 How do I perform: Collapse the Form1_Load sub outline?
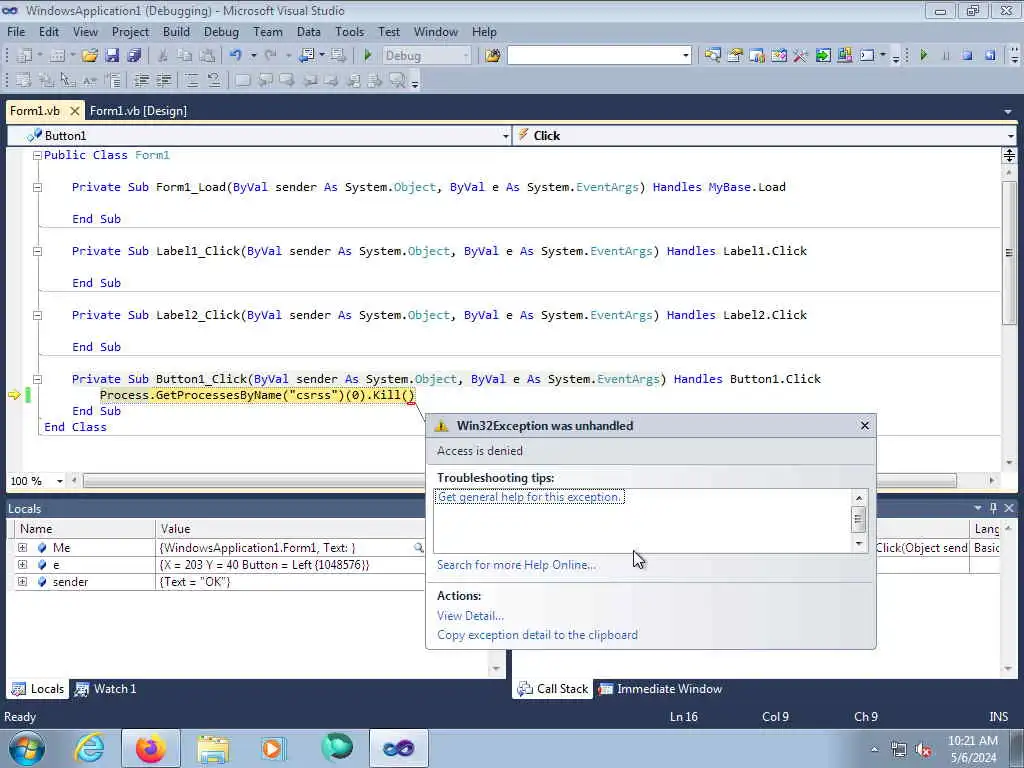[x=37, y=187]
